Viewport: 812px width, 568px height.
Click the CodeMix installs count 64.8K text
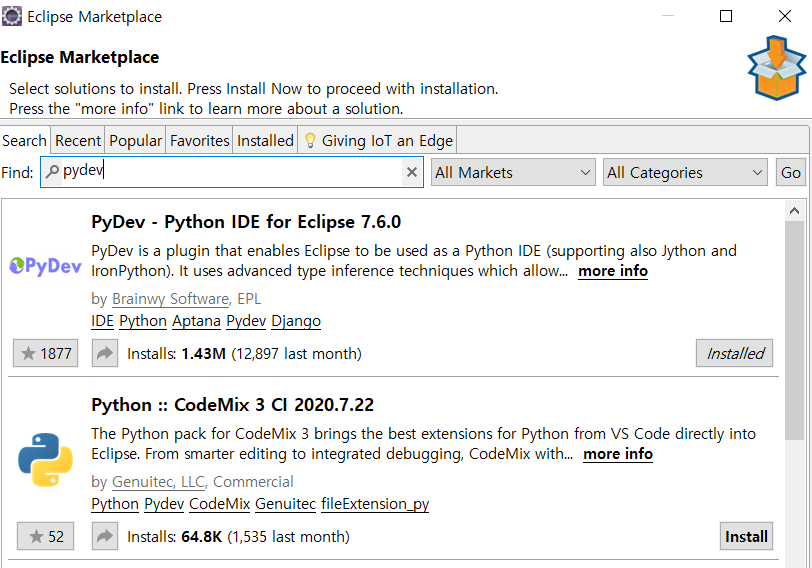[201, 536]
